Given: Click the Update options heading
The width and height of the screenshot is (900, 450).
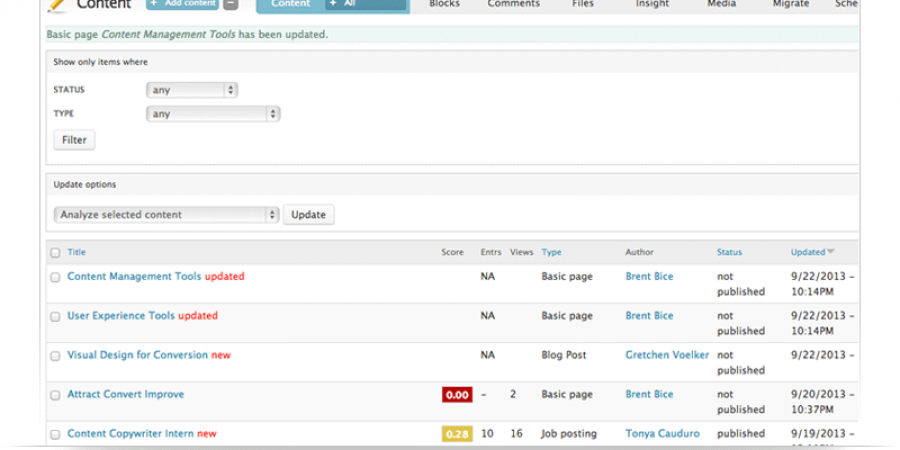Looking at the screenshot, I should [x=85, y=185].
